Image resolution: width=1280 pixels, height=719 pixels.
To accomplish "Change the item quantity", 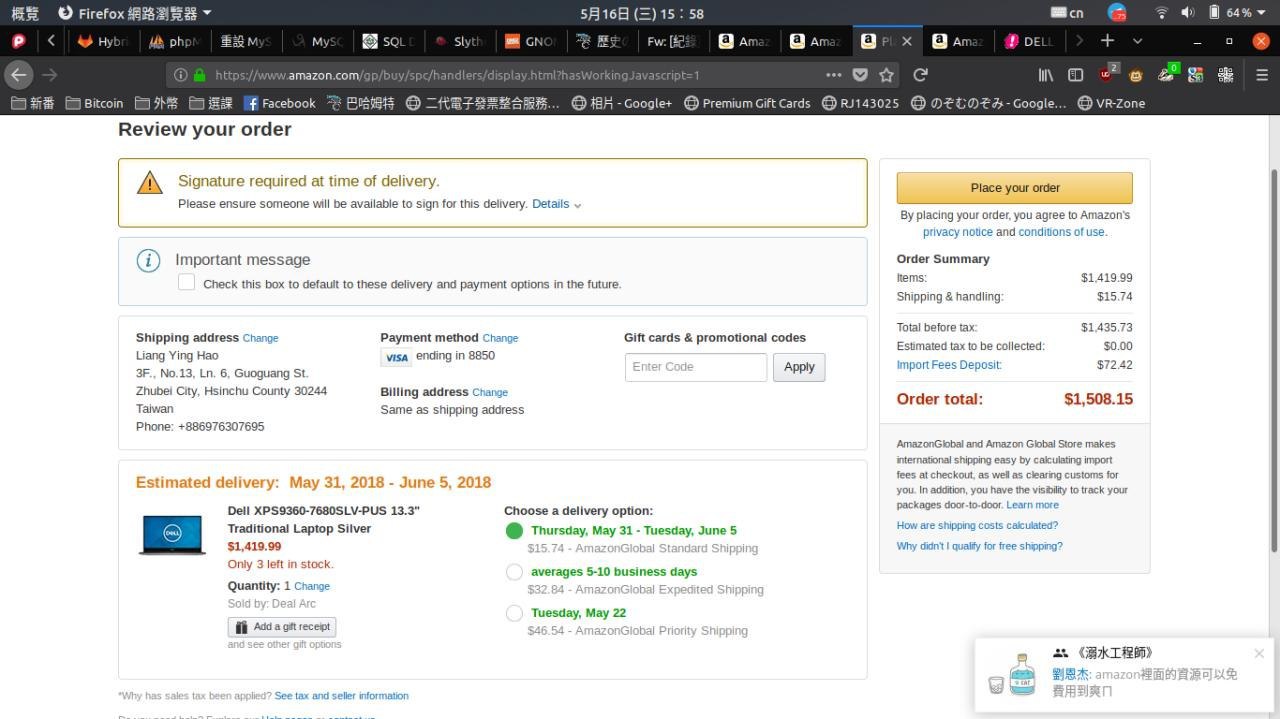I will coord(312,586).
